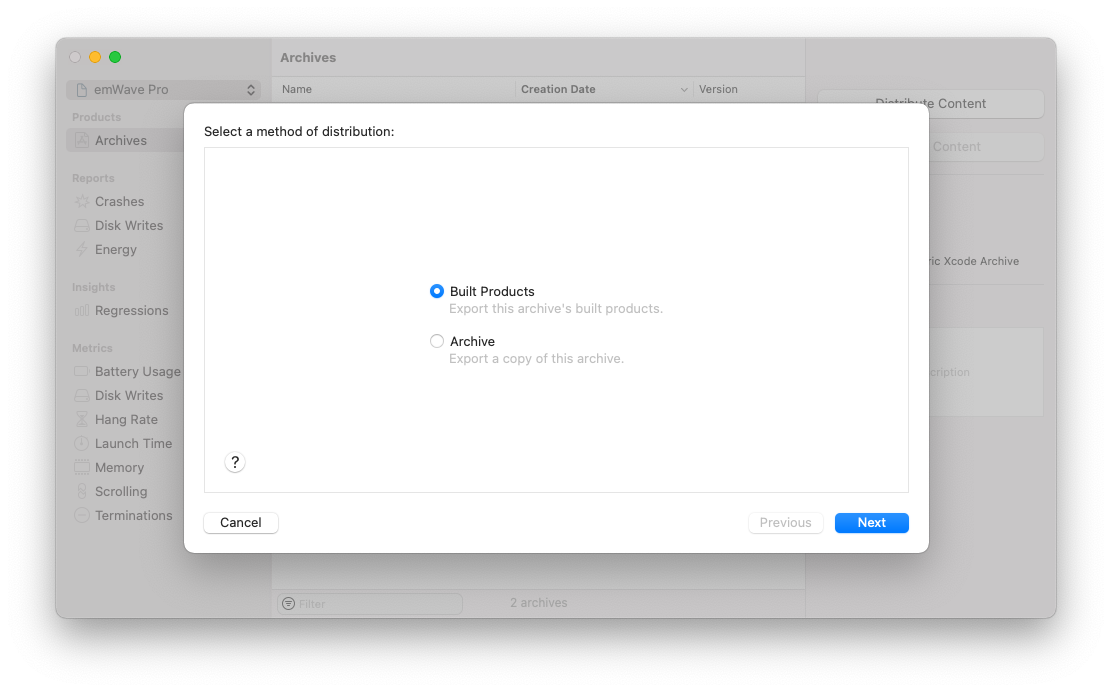This screenshot has height=692, width=1112.
Task: Click the Launch Time clock icon
Action: (x=82, y=444)
